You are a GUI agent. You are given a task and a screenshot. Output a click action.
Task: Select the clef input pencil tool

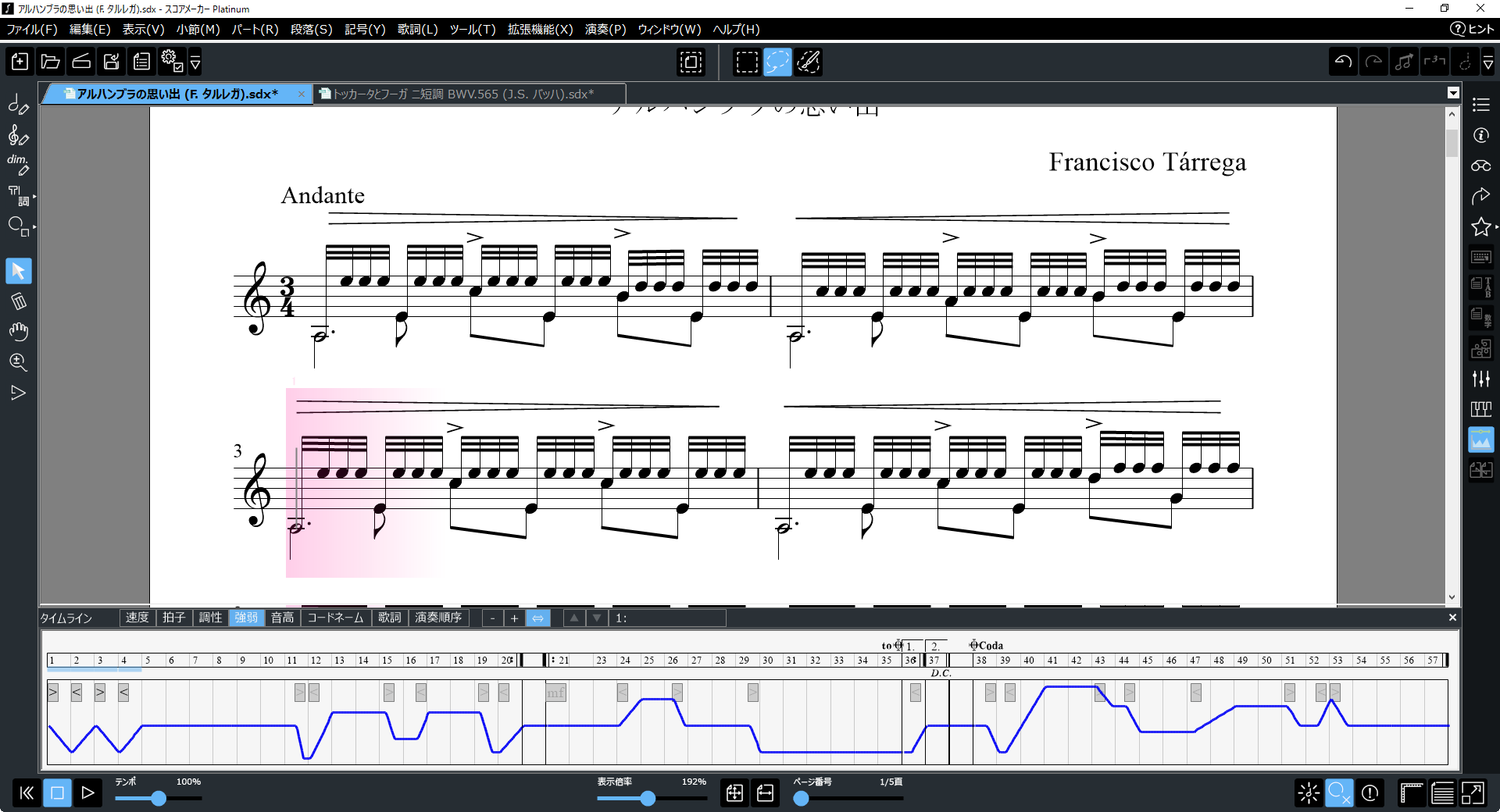click(18, 135)
